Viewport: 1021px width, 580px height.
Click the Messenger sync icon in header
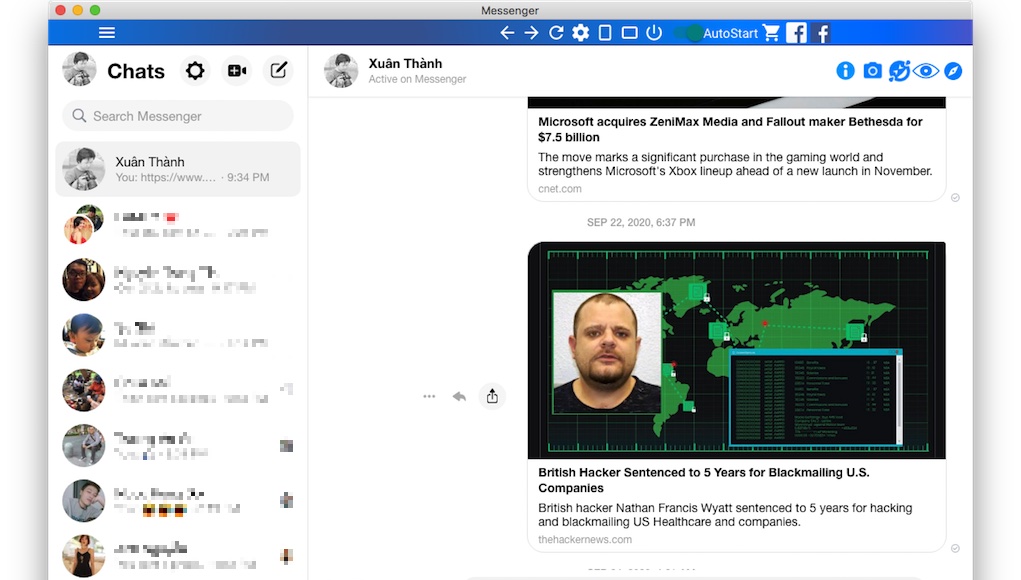click(x=899, y=71)
